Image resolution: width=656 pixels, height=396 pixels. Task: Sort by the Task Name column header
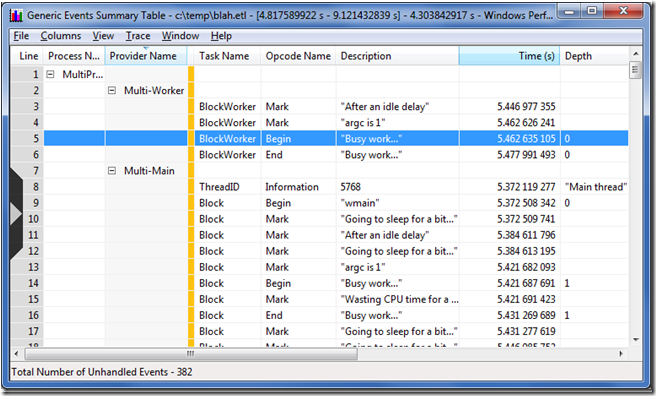point(228,56)
